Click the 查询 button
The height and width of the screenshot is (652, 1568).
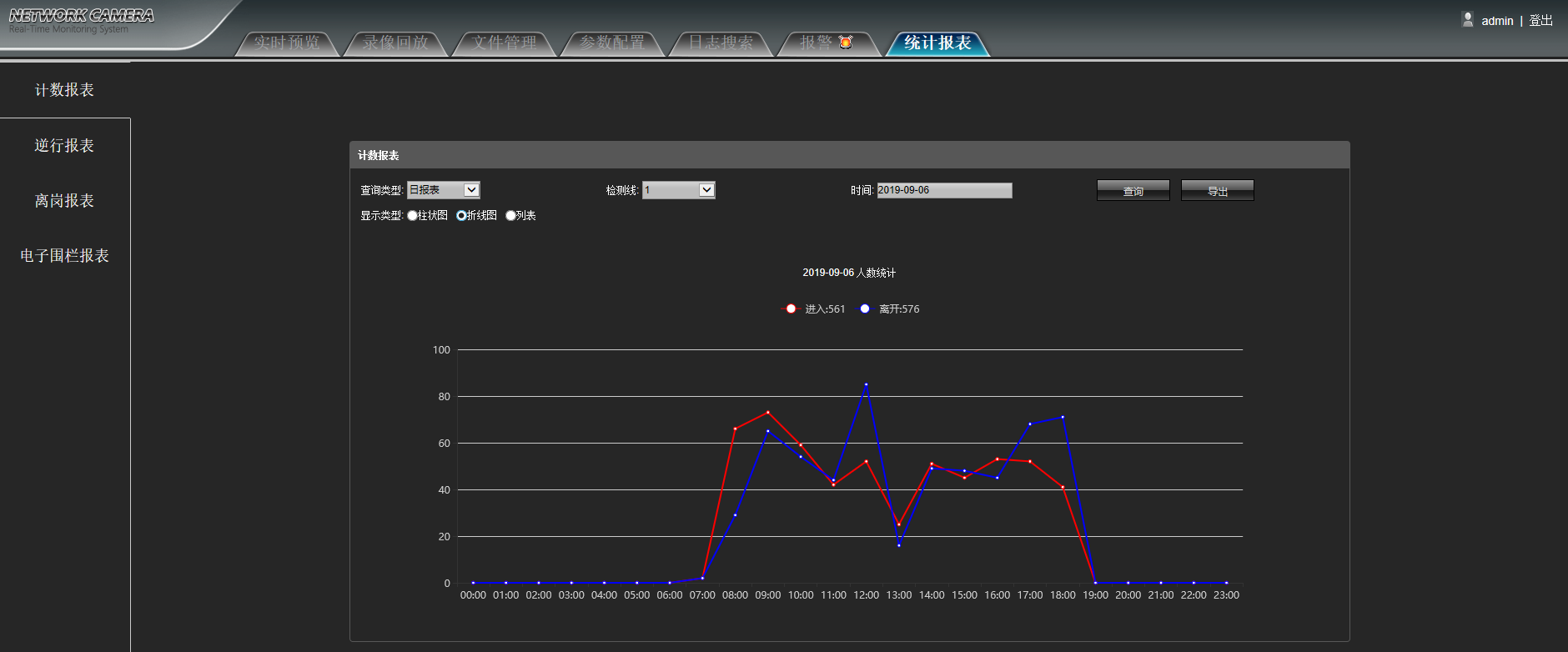point(1133,191)
